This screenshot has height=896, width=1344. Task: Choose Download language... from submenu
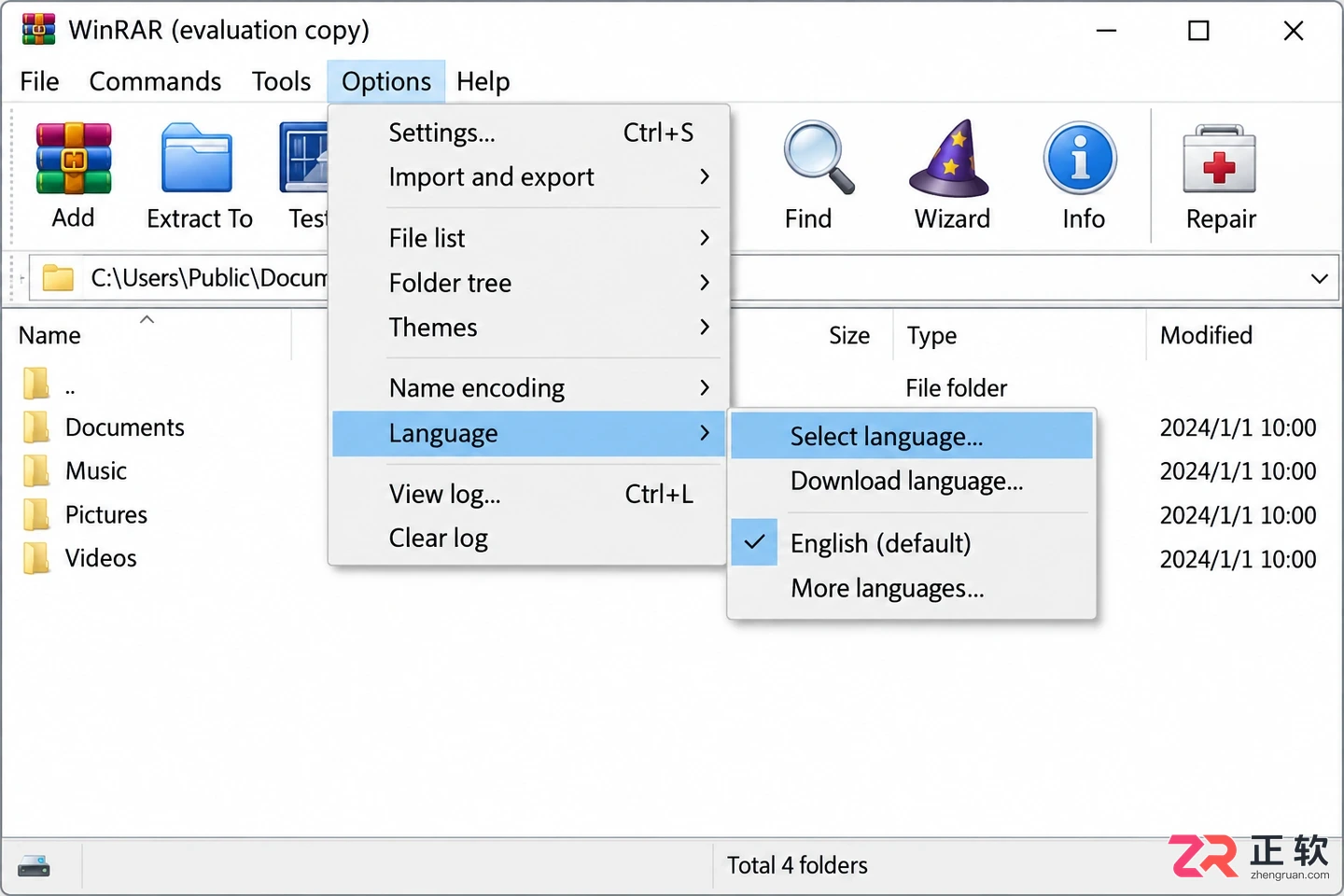[911, 482]
